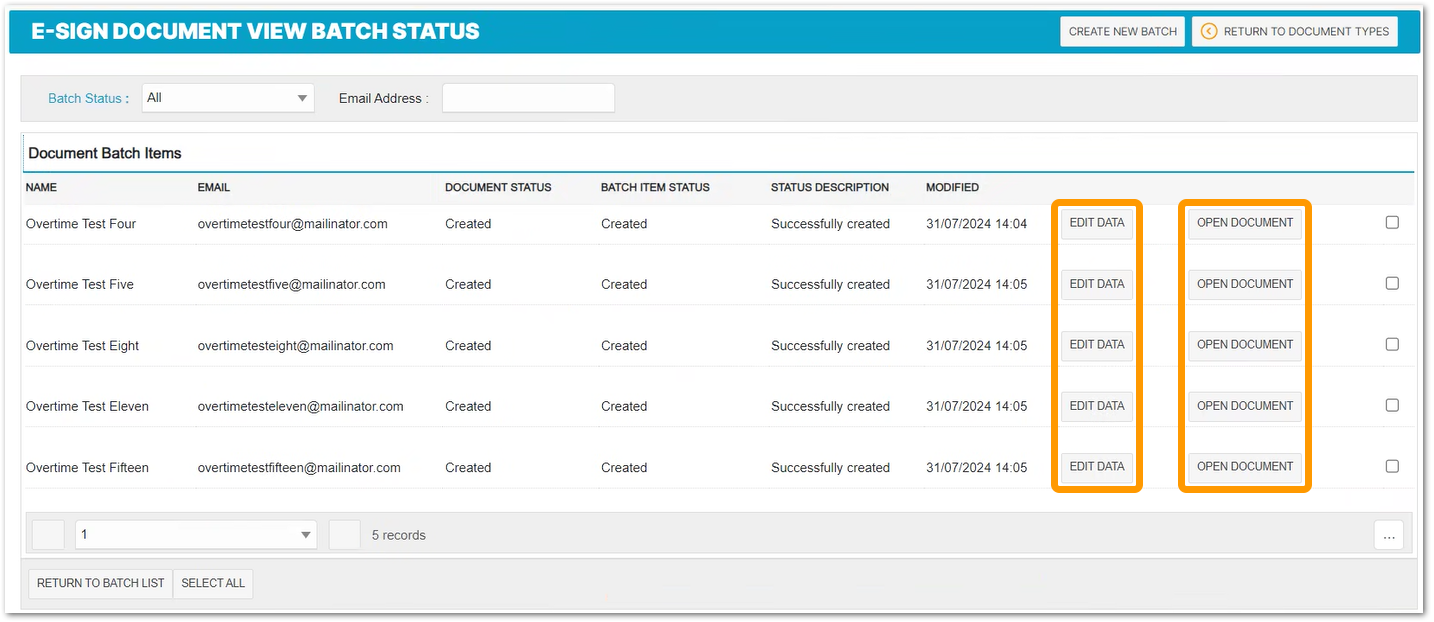This screenshot has height=622, width=1434.
Task: Mark the Overtime Test Fifteen checkbox
Action: (1392, 466)
